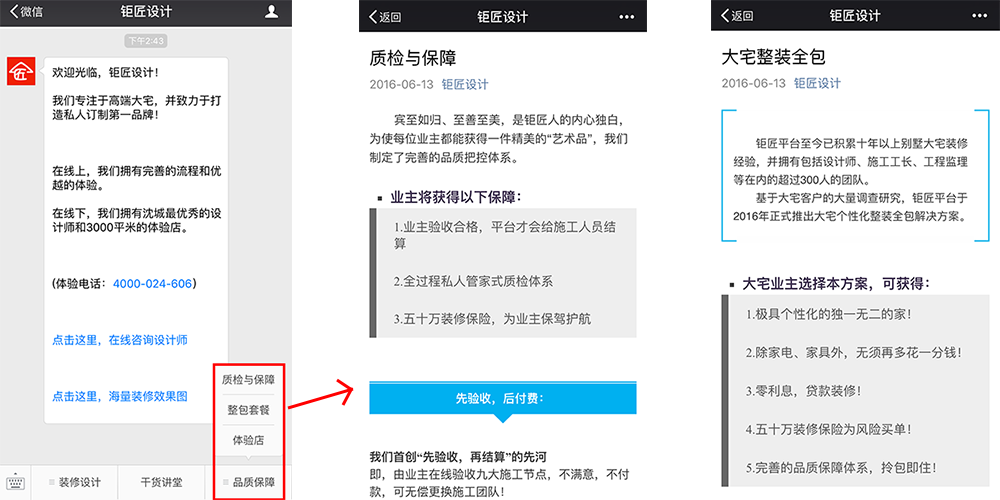Open more options on 大宅整装全包 page
The width and height of the screenshot is (1000, 500).
pos(980,17)
